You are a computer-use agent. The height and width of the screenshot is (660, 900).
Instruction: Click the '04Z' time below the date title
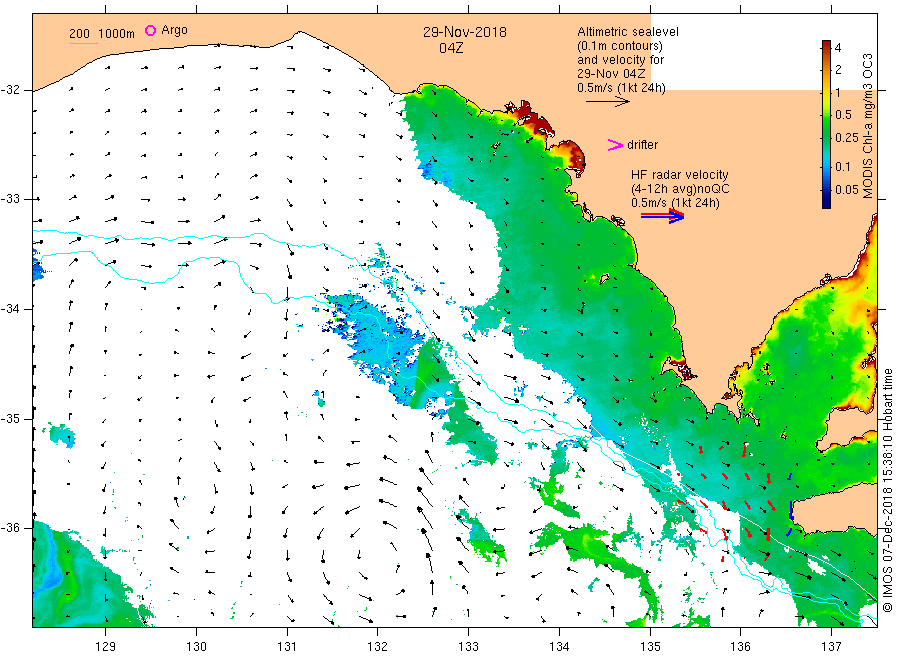(x=451, y=48)
